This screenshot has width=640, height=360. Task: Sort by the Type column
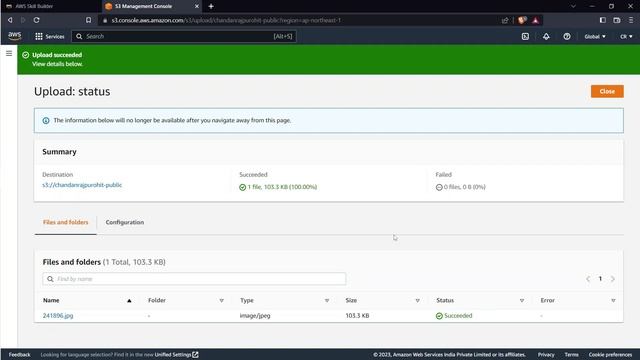click(x=327, y=300)
